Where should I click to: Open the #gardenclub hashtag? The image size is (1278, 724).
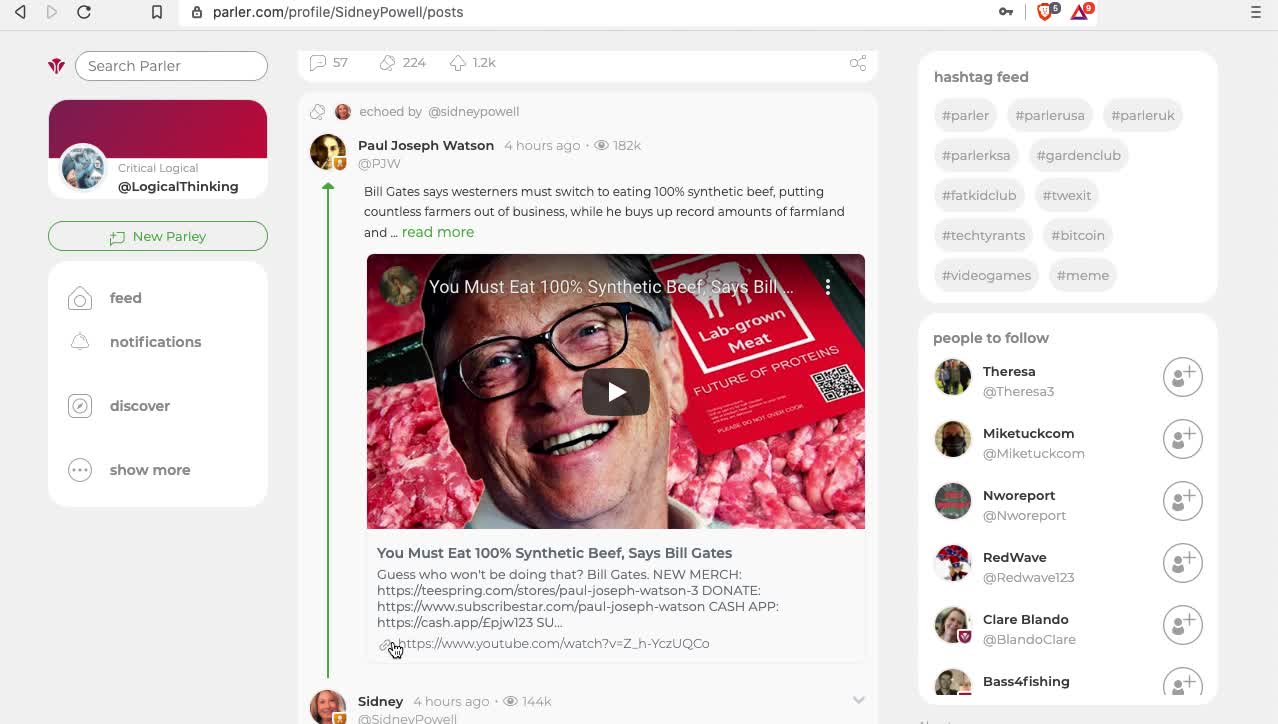1079,155
